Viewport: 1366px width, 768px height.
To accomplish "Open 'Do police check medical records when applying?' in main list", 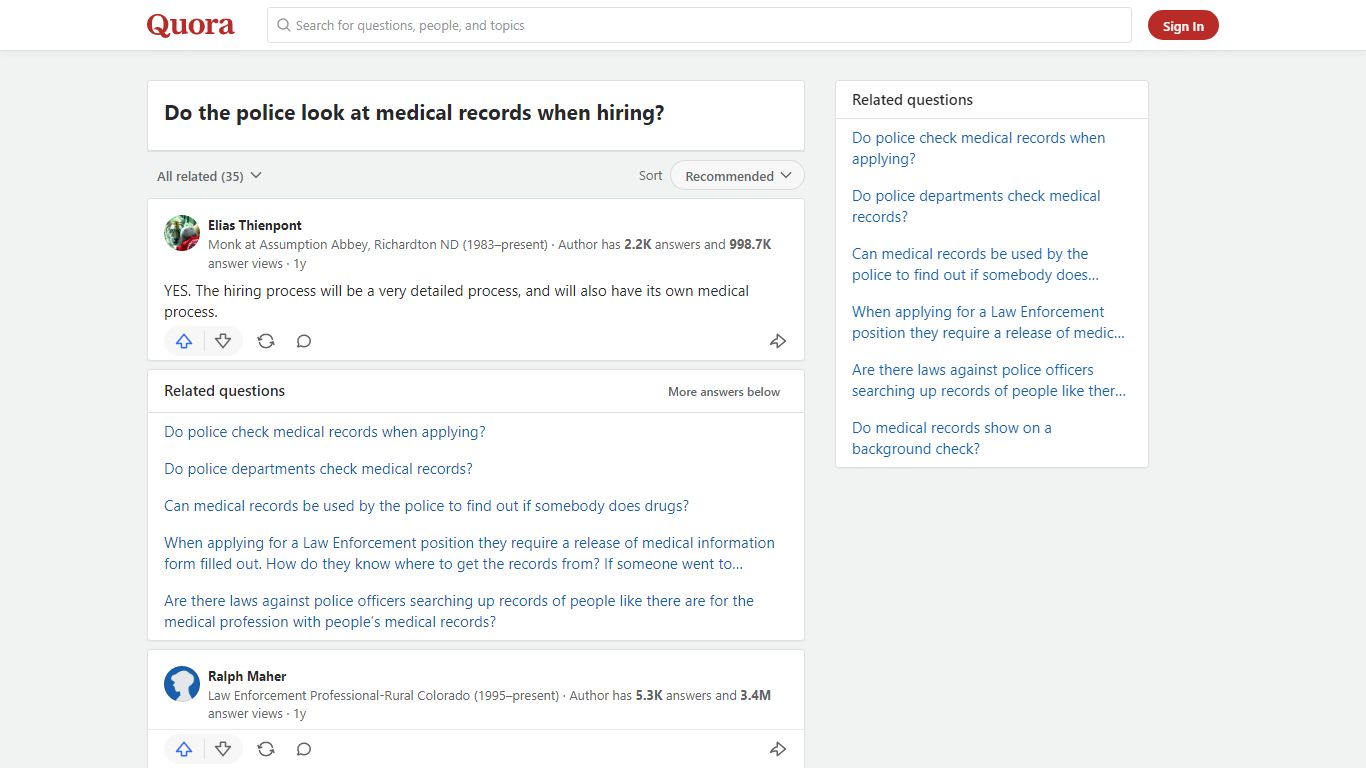I will (325, 432).
